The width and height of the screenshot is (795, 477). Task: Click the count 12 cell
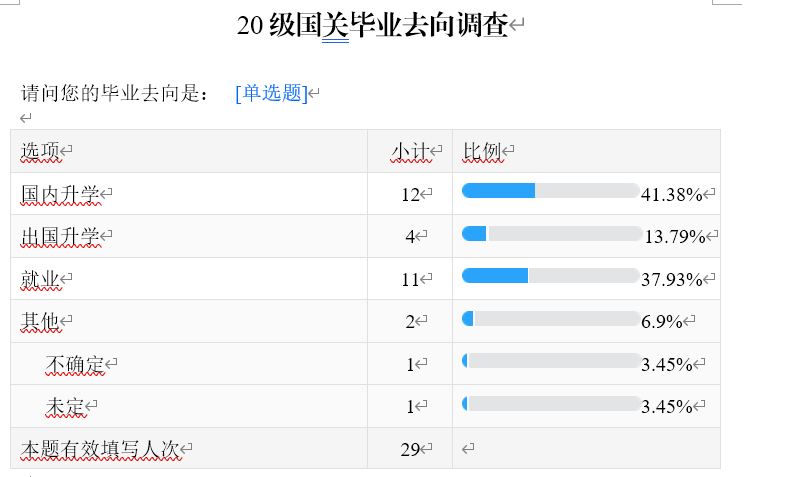pyautogui.click(x=410, y=194)
